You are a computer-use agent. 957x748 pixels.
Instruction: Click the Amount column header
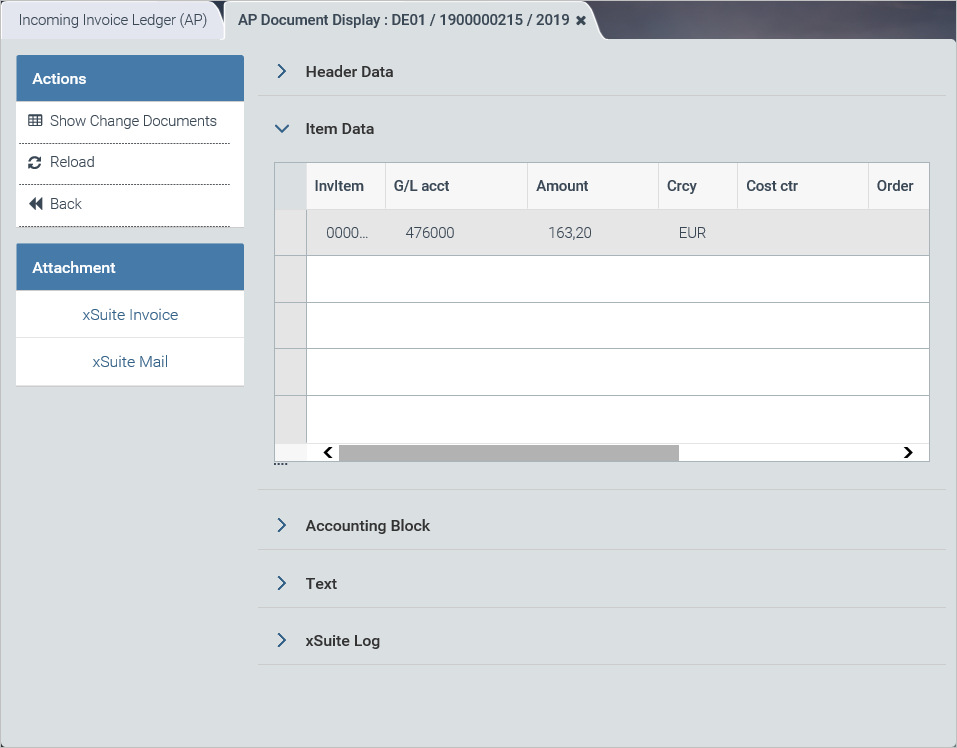tap(562, 186)
